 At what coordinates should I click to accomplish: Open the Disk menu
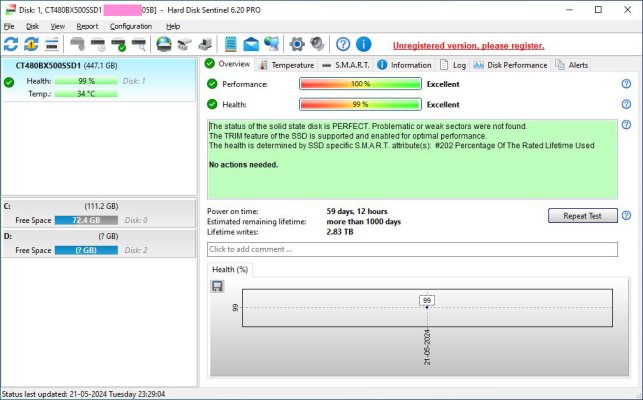click(32, 26)
